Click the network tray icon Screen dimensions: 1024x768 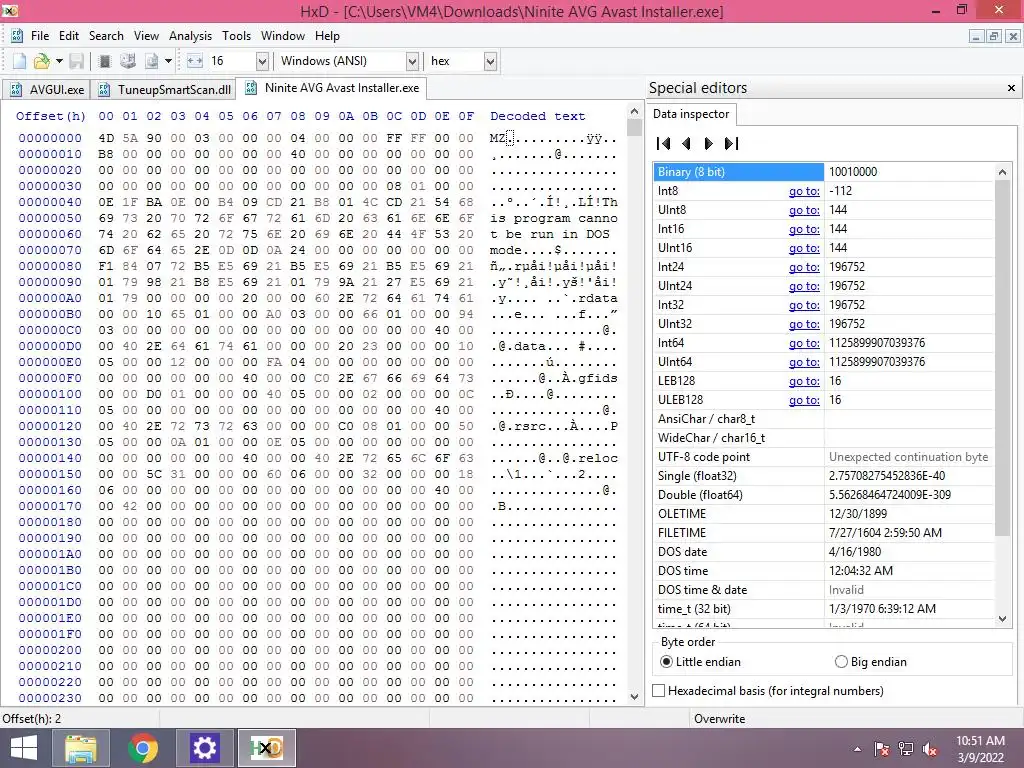906,749
